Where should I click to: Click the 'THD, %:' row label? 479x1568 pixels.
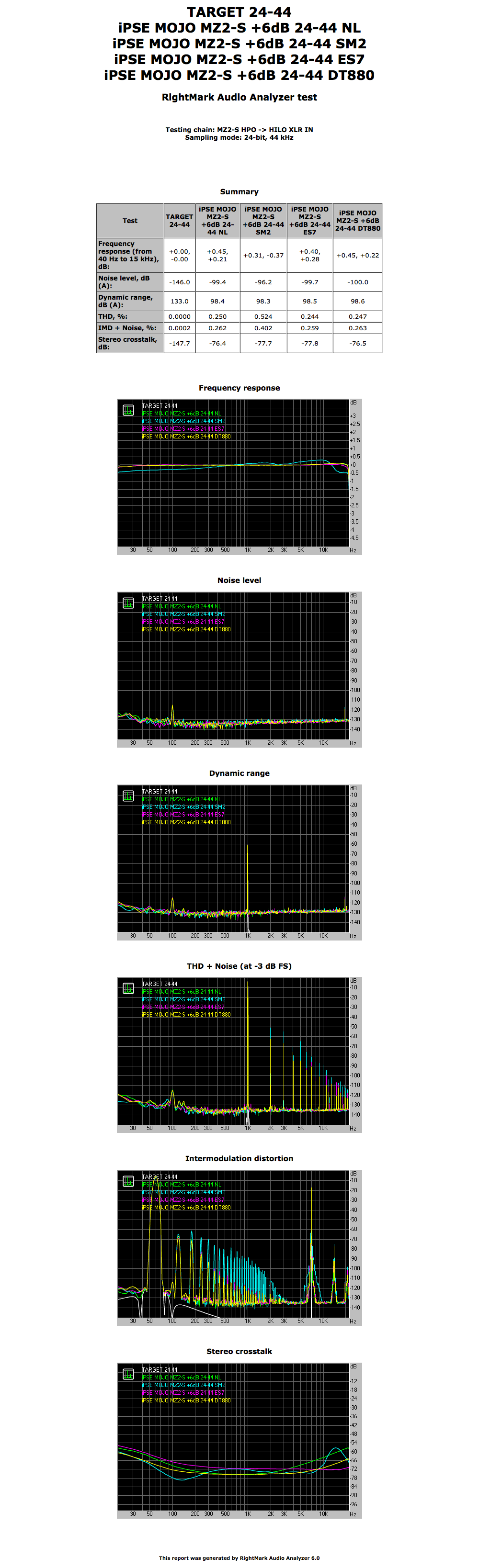130,316
